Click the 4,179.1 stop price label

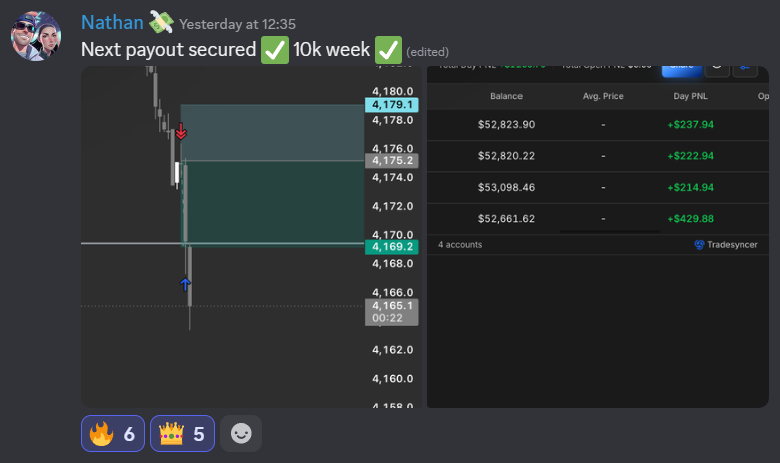(x=392, y=105)
